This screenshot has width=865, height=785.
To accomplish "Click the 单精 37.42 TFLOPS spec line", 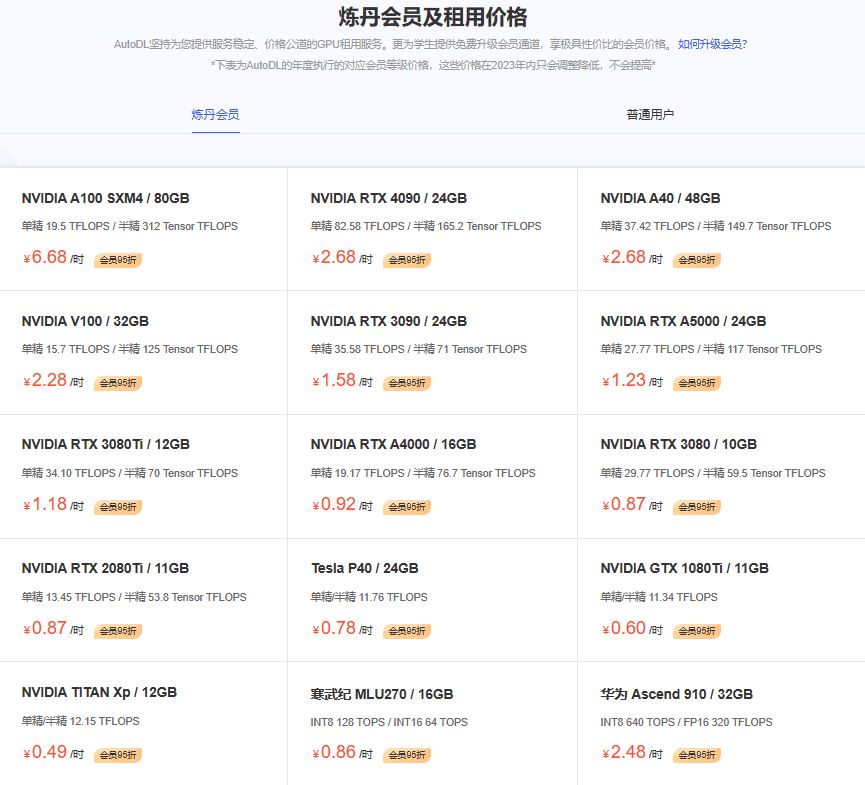I will (716, 226).
